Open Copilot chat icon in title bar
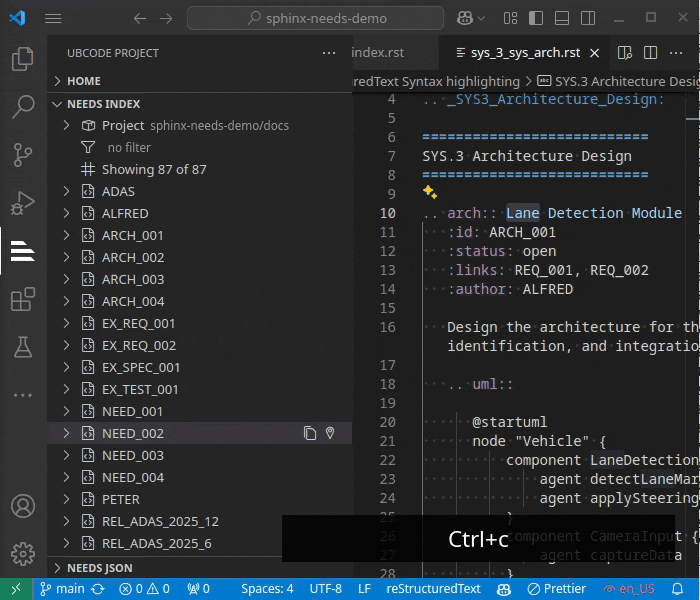Screen dimensions: 700x600 (465, 18)
